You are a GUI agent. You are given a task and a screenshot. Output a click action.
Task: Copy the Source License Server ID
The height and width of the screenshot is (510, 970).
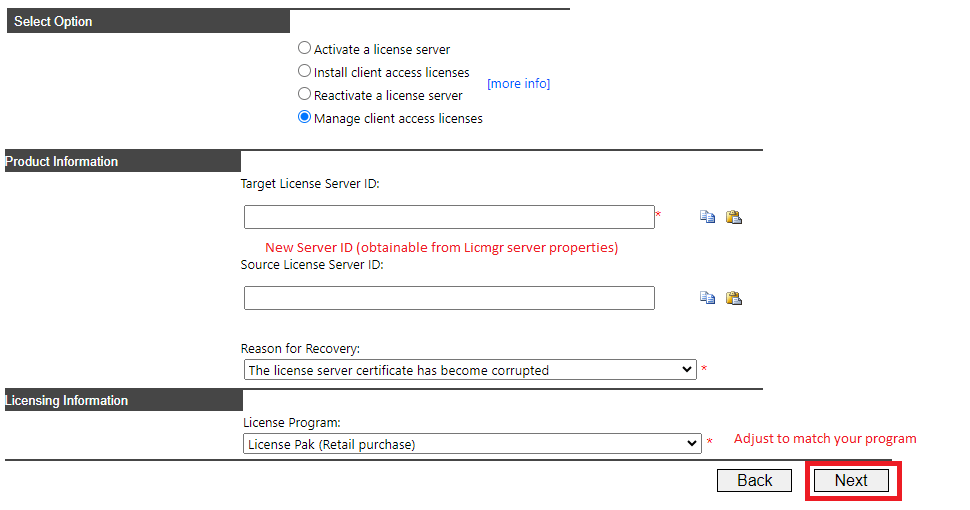tap(707, 298)
